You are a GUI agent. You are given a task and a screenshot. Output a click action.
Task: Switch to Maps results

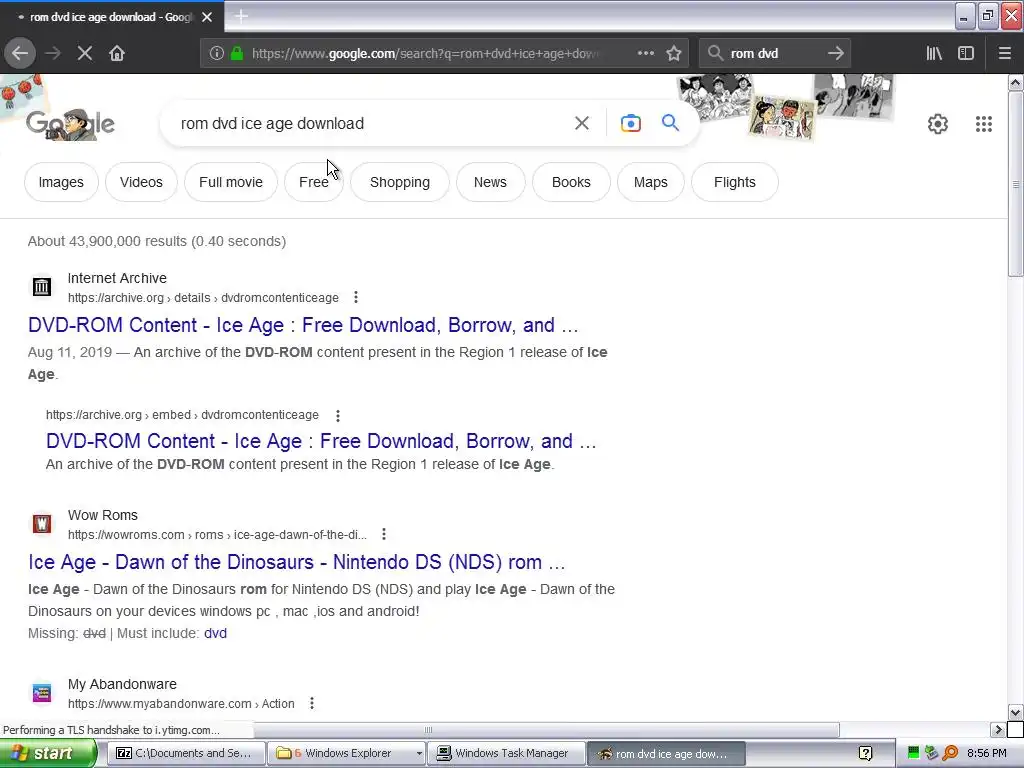coord(650,182)
